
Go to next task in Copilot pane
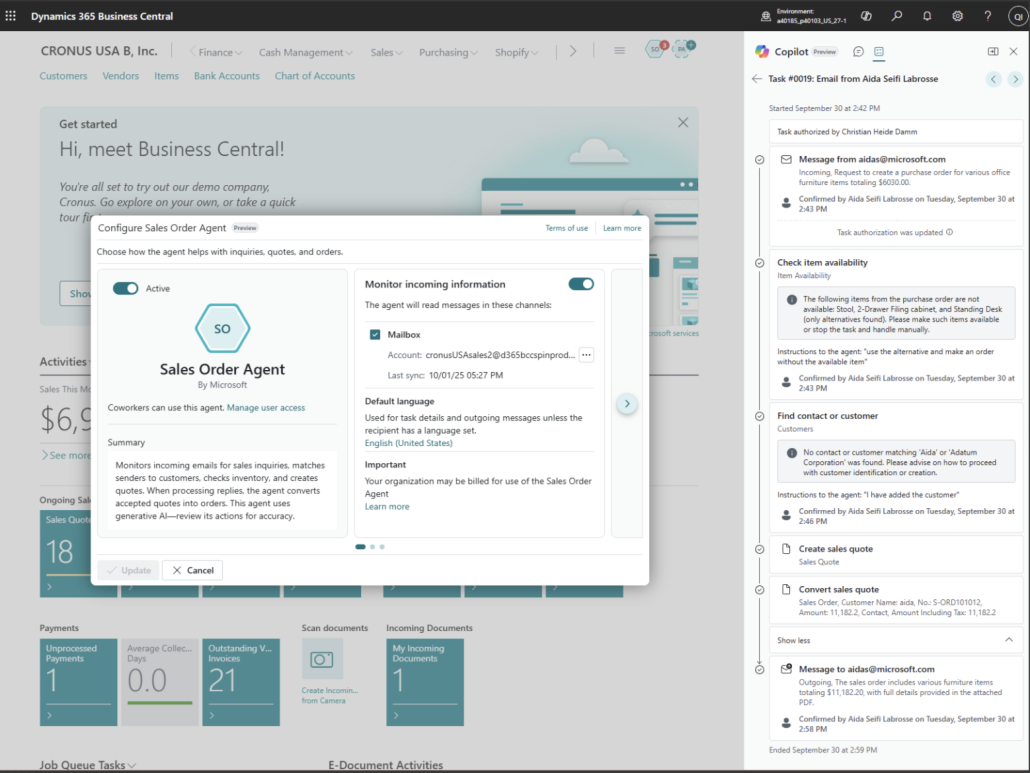pos(1016,79)
